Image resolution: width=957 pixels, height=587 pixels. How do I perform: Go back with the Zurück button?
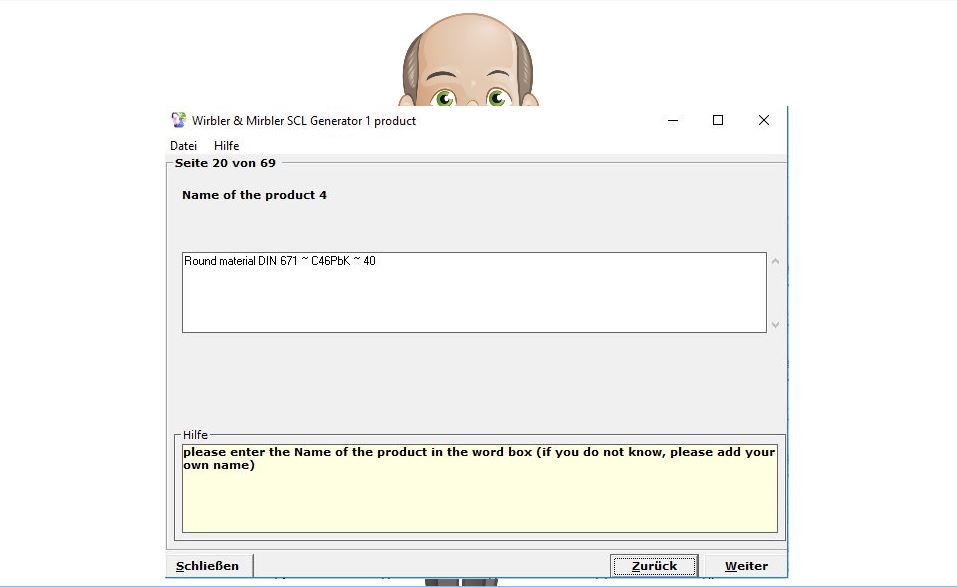tap(654, 566)
